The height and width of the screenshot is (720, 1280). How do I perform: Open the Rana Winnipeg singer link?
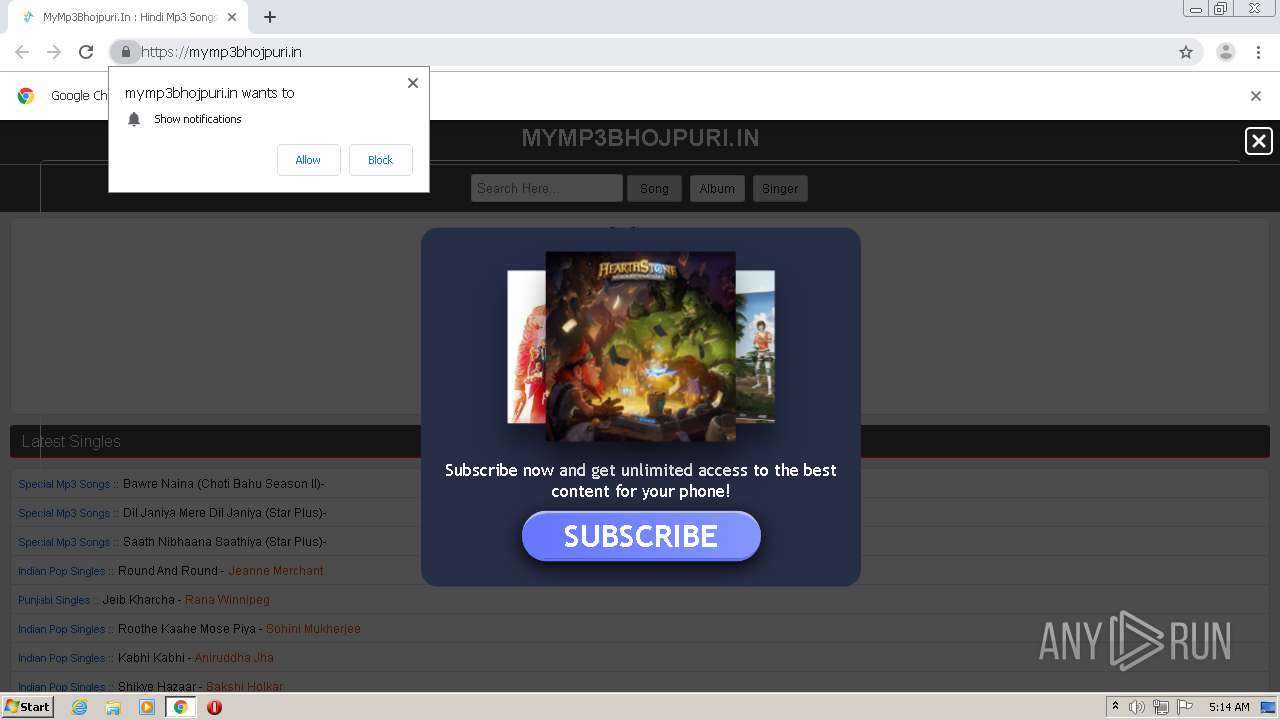(227, 600)
